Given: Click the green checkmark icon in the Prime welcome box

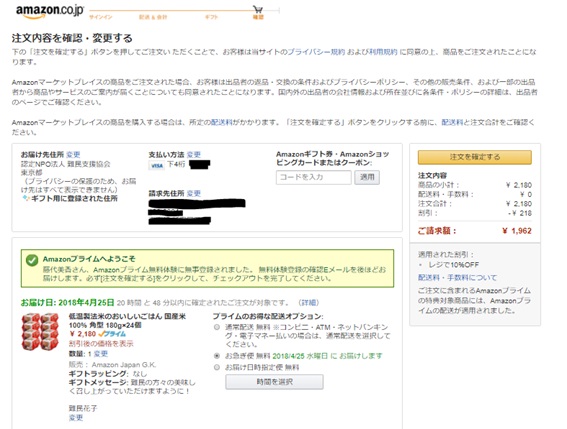Looking at the screenshot, I should [x=32, y=260].
